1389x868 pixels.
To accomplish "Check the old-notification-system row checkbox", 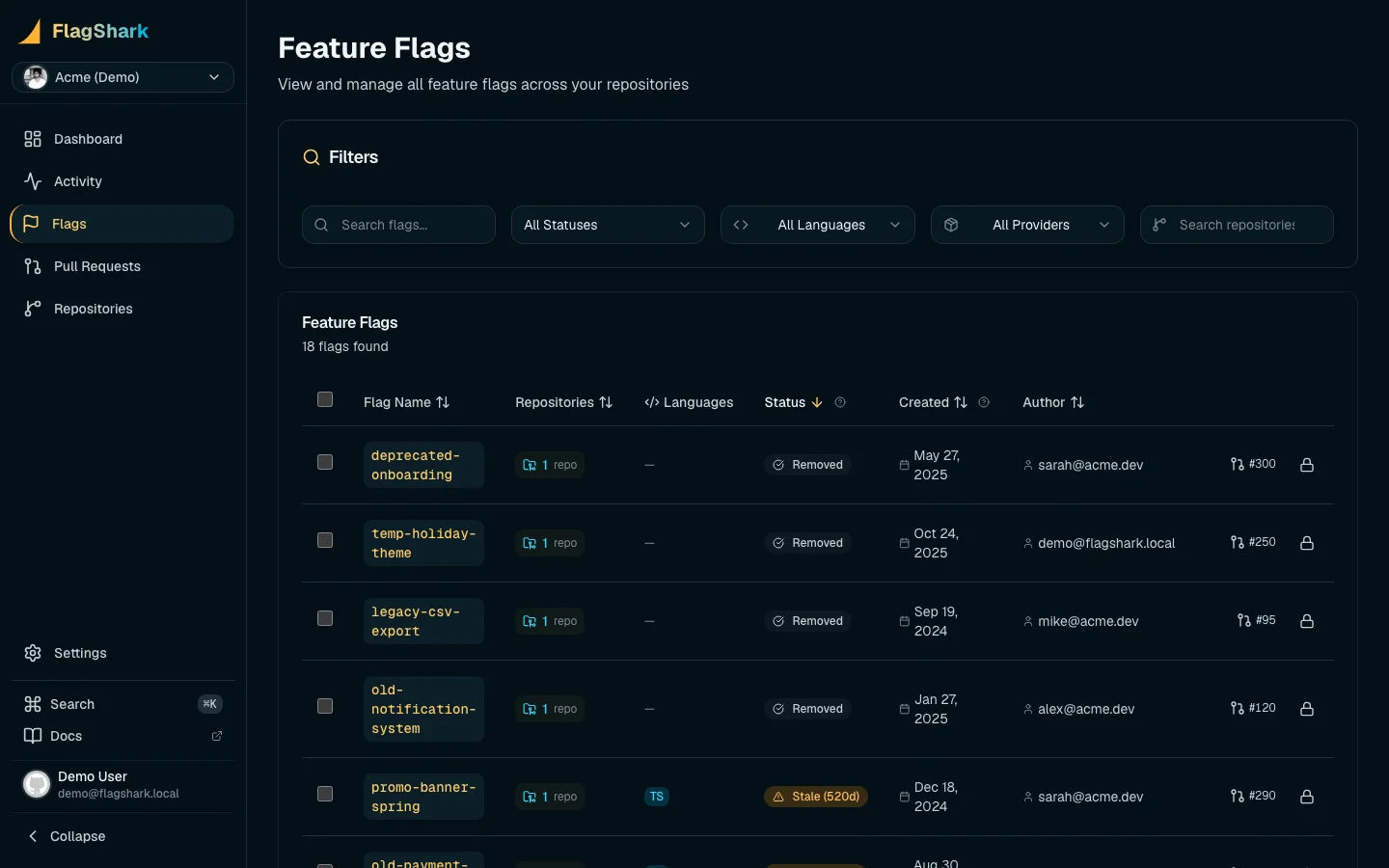I will [x=325, y=706].
